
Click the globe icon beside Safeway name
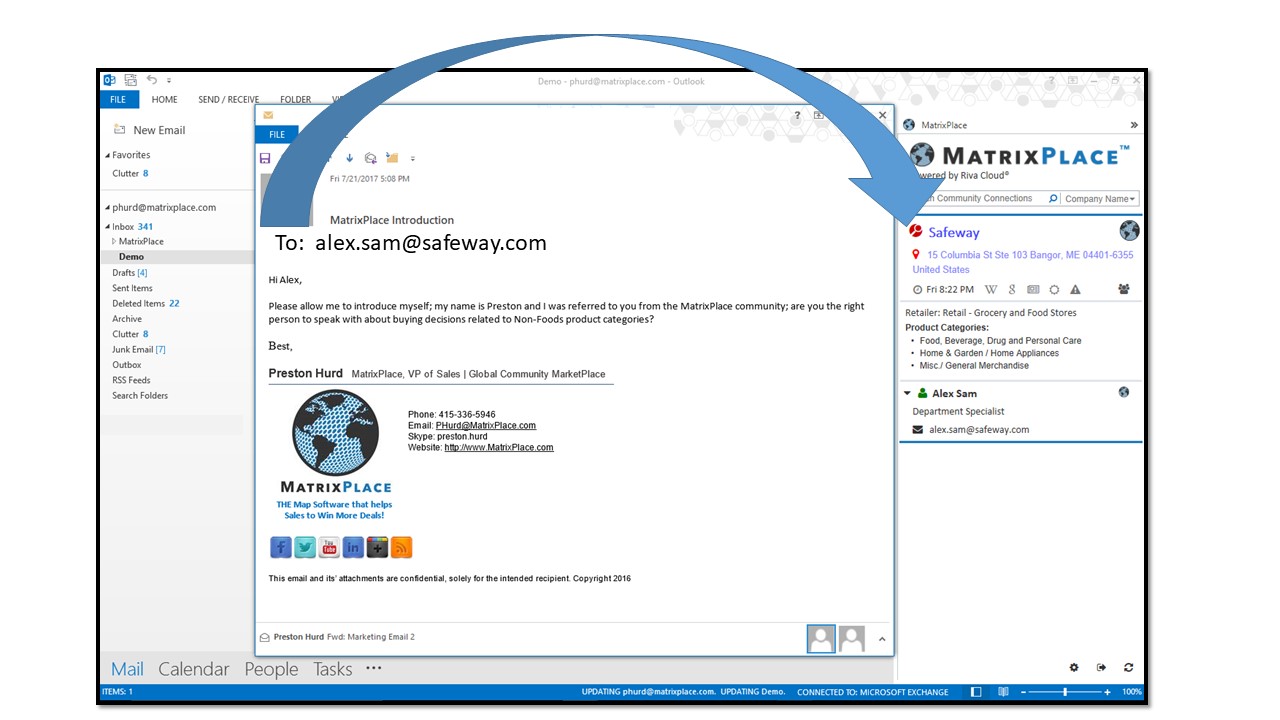pyautogui.click(x=1129, y=231)
